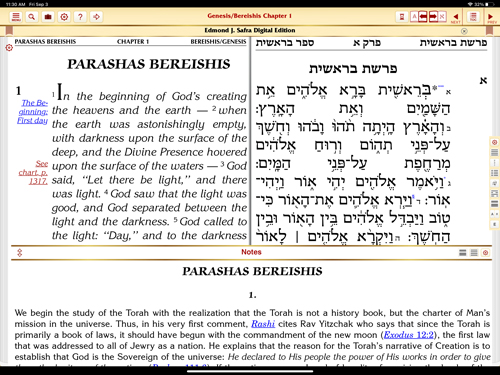Open settings gear in top toolbar
Screen dimensions: 500x375
[64, 16]
